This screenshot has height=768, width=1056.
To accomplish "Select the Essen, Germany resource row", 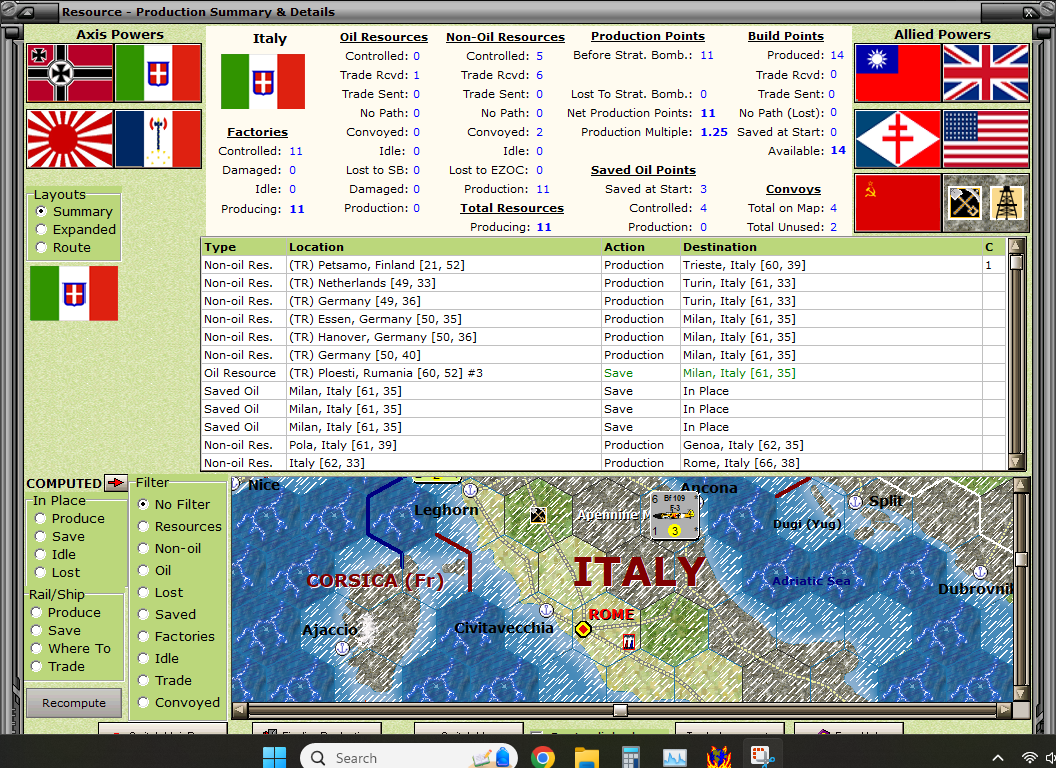I will point(603,319).
